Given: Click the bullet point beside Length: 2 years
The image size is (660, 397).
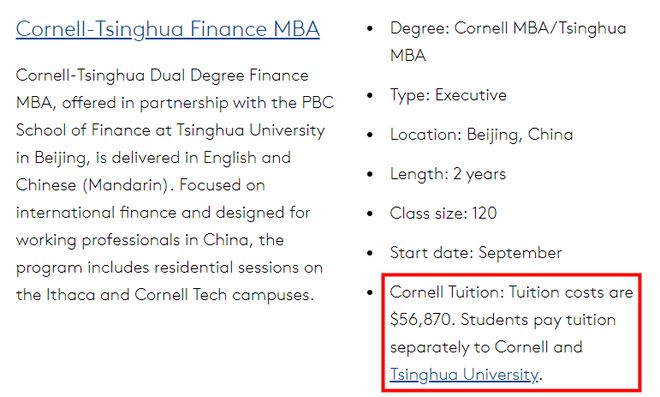Looking at the screenshot, I should 370,174.
